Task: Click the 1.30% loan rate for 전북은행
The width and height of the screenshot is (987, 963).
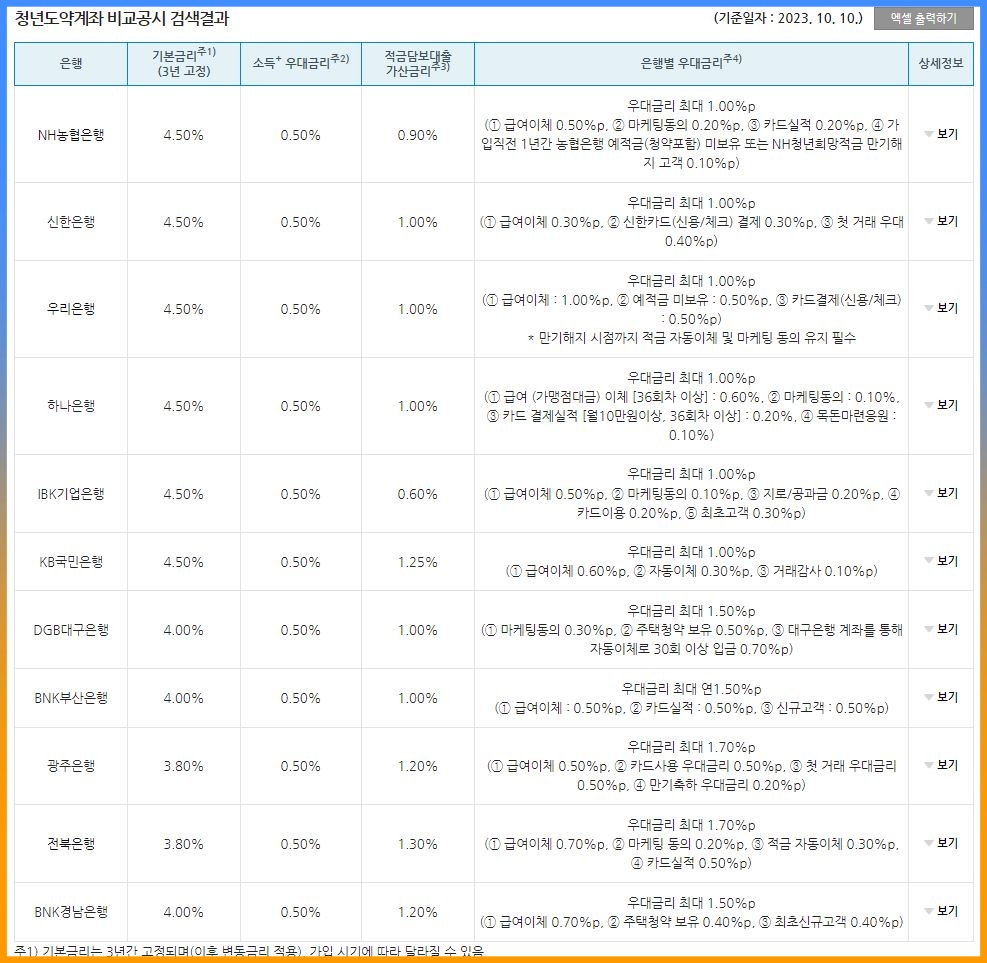Action: click(x=418, y=843)
